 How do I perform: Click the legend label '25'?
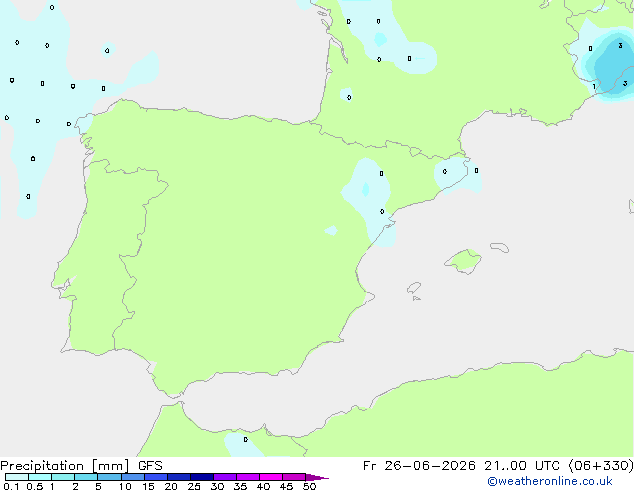pyautogui.click(x=194, y=486)
